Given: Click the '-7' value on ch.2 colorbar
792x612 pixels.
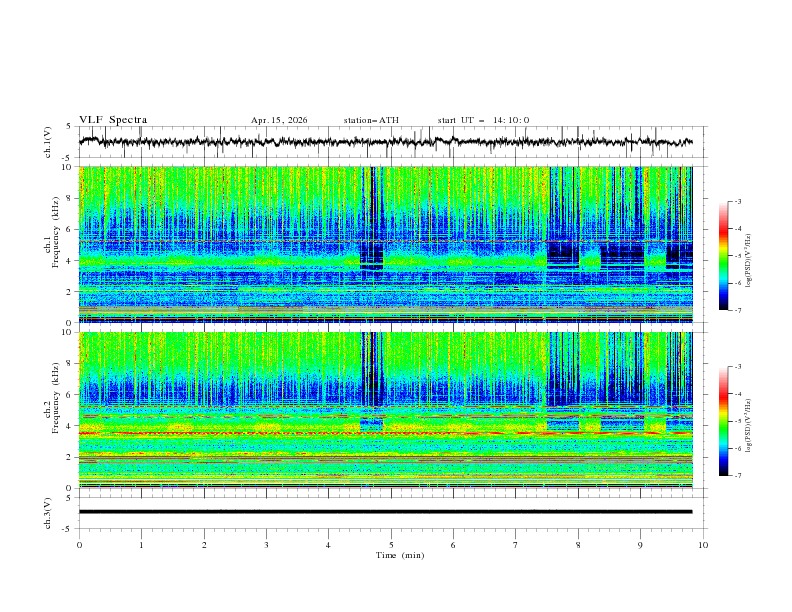Looking at the screenshot, I should click(x=737, y=476).
